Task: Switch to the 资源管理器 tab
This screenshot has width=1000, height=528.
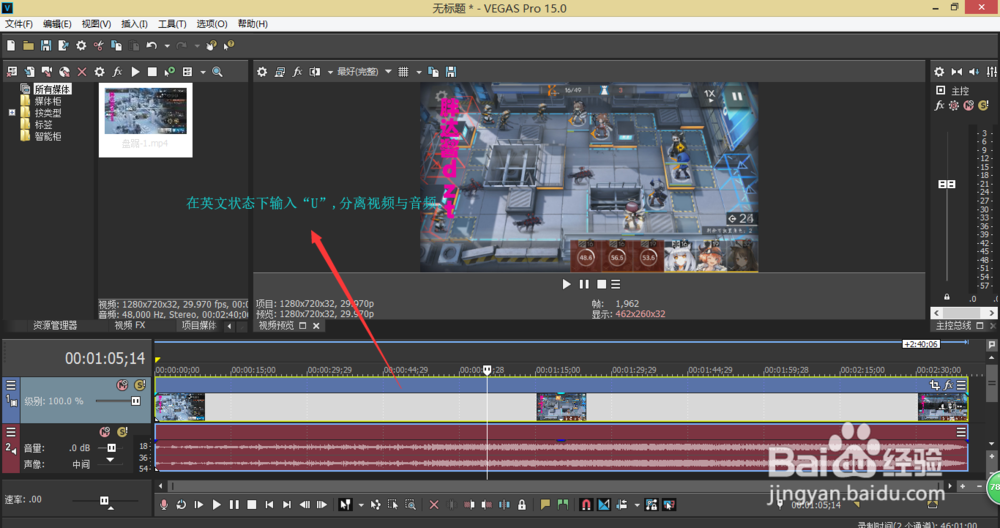Action: (x=55, y=325)
